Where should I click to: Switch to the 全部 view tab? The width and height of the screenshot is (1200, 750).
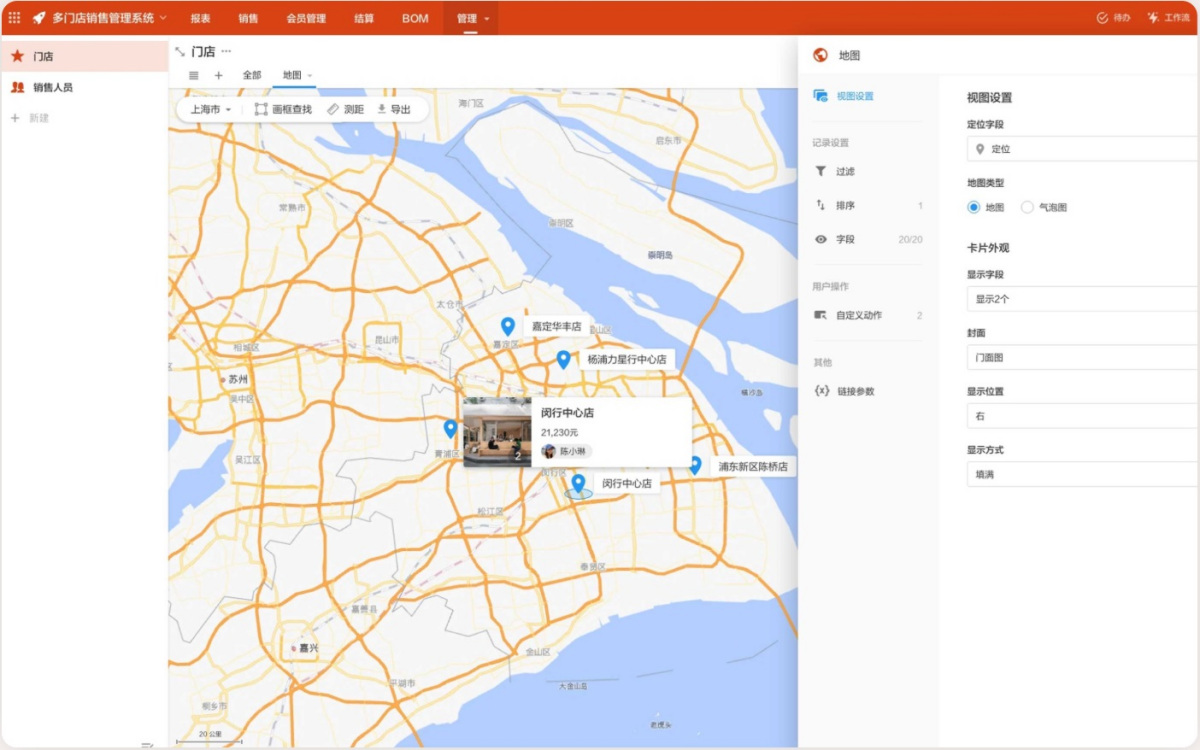pyautogui.click(x=252, y=75)
